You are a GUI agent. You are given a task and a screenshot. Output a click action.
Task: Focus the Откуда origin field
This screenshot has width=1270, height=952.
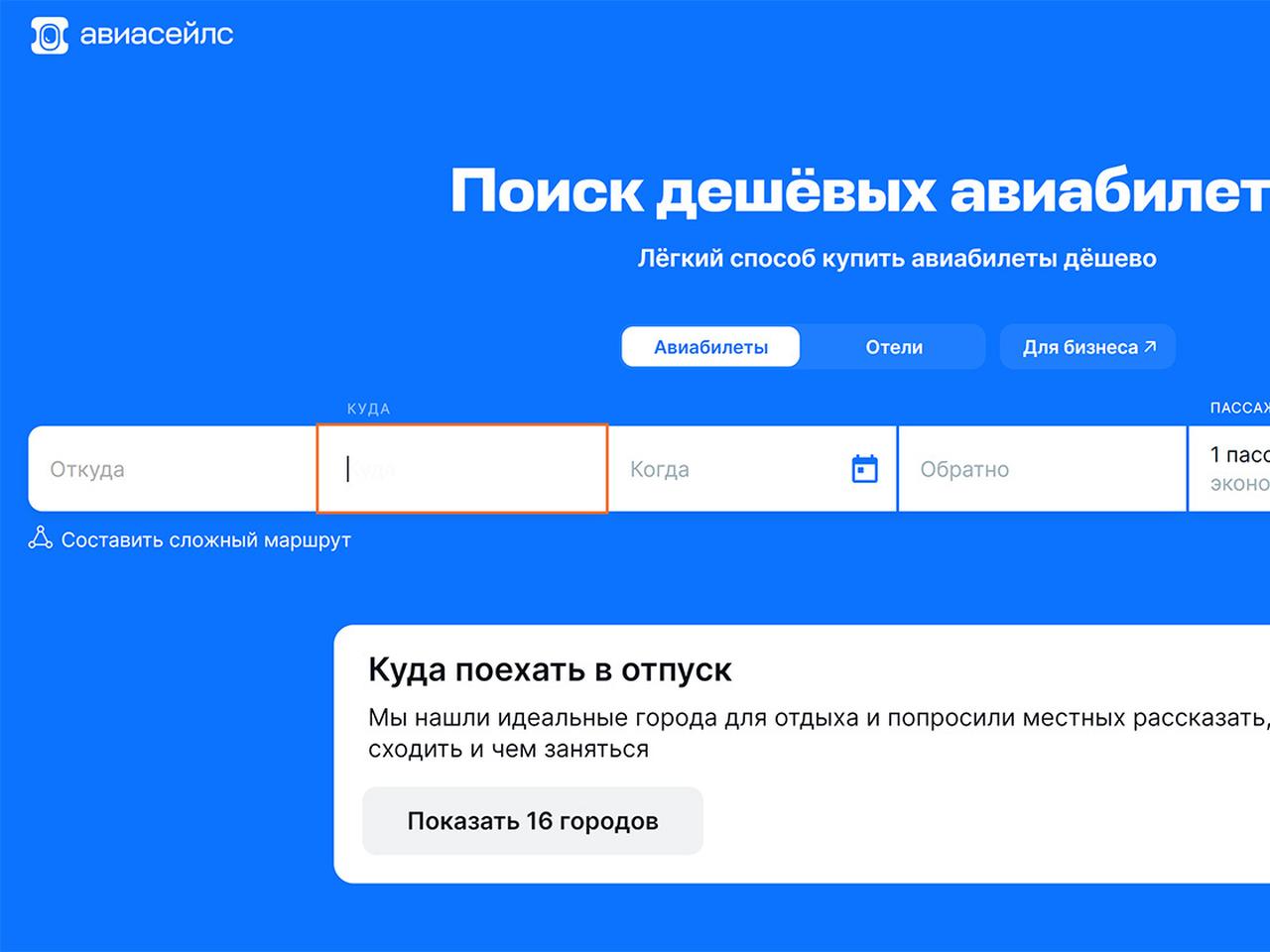tap(171, 469)
